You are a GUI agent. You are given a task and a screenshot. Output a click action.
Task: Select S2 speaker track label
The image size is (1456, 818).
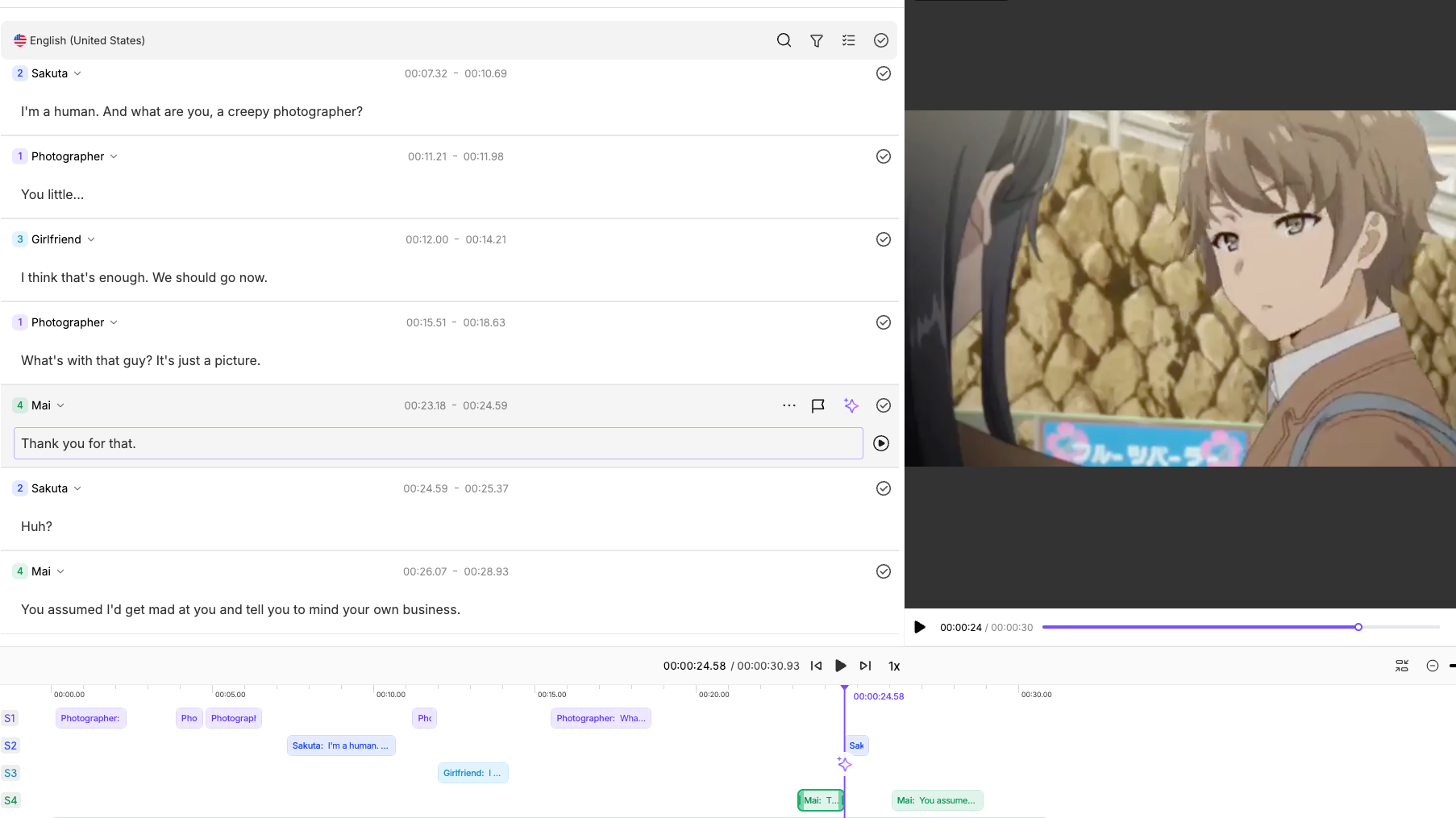pos(10,745)
